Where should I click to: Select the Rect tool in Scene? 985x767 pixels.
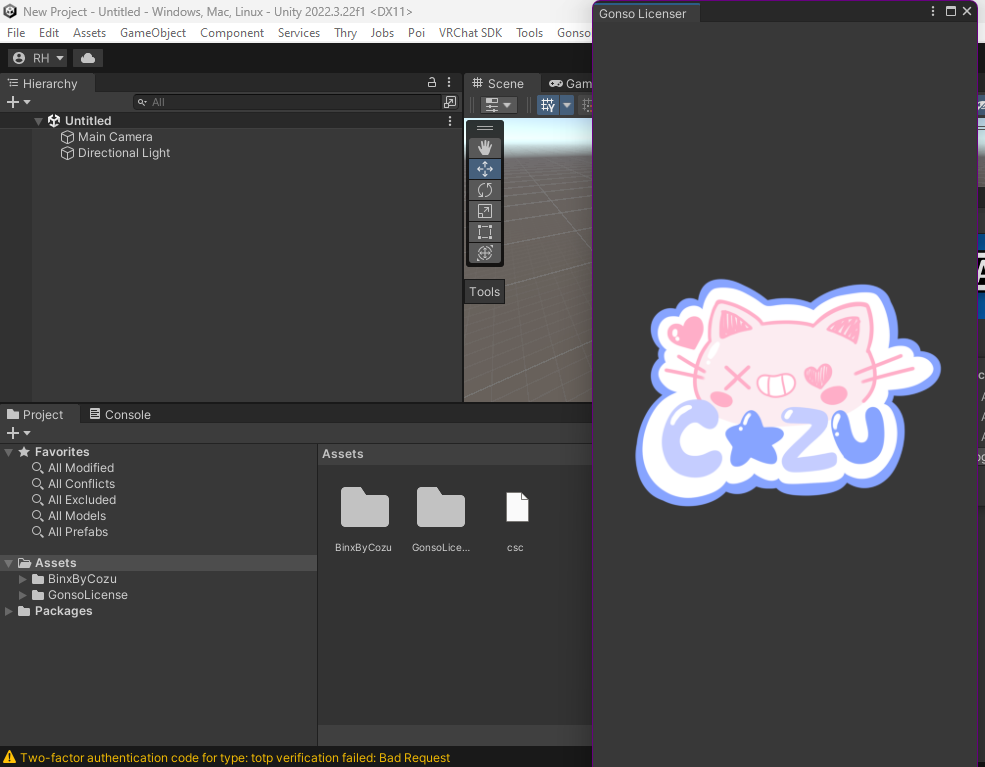pyautogui.click(x=484, y=232)
